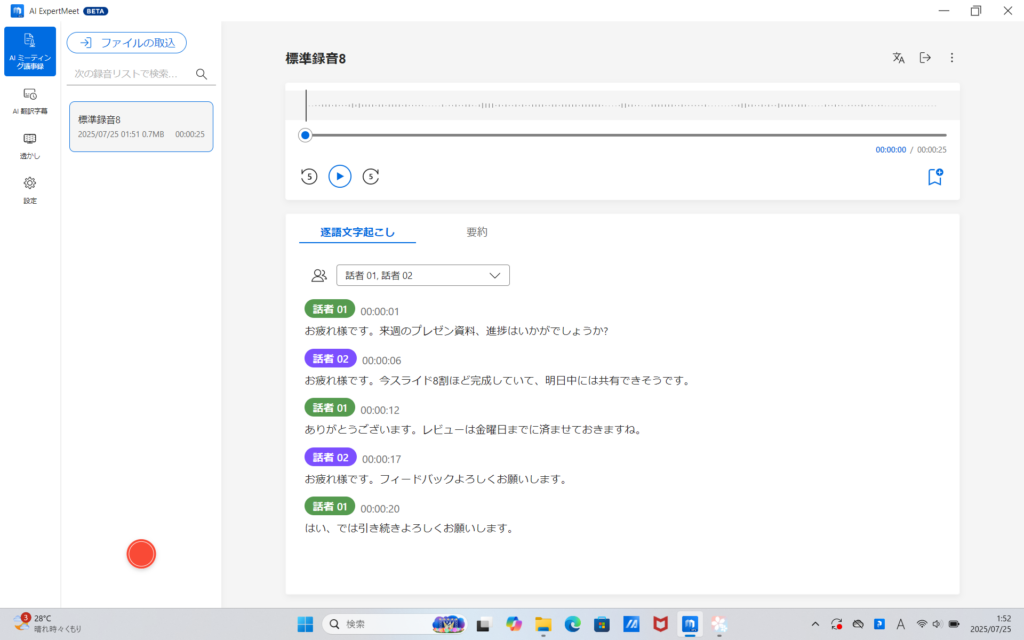Open the translation language icon above the transcript
This screenshot has height=640, width=1024.
pyautogui.click(x=898, y=57)
